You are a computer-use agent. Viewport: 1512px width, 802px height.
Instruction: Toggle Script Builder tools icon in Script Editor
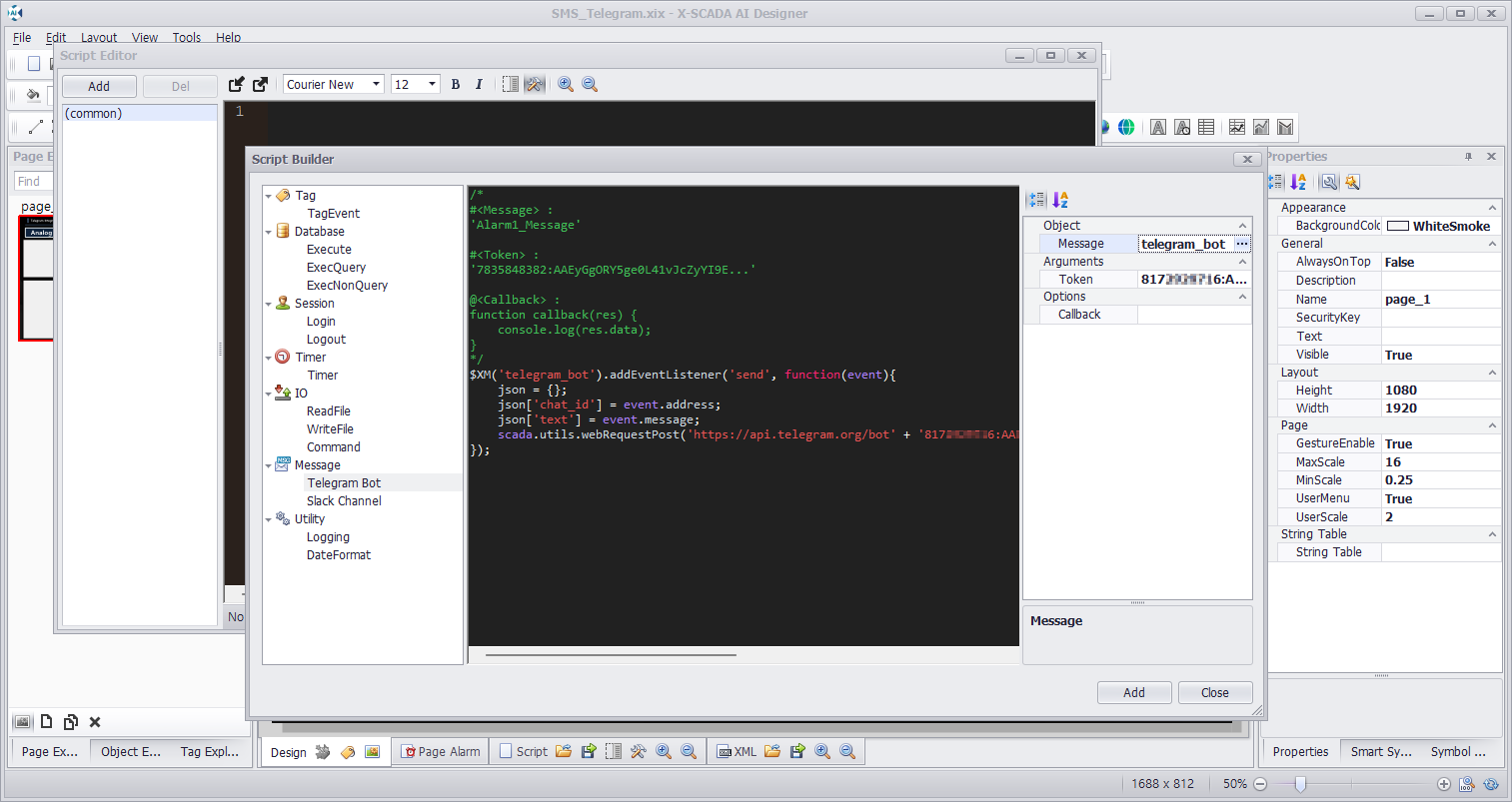point(536,85)
